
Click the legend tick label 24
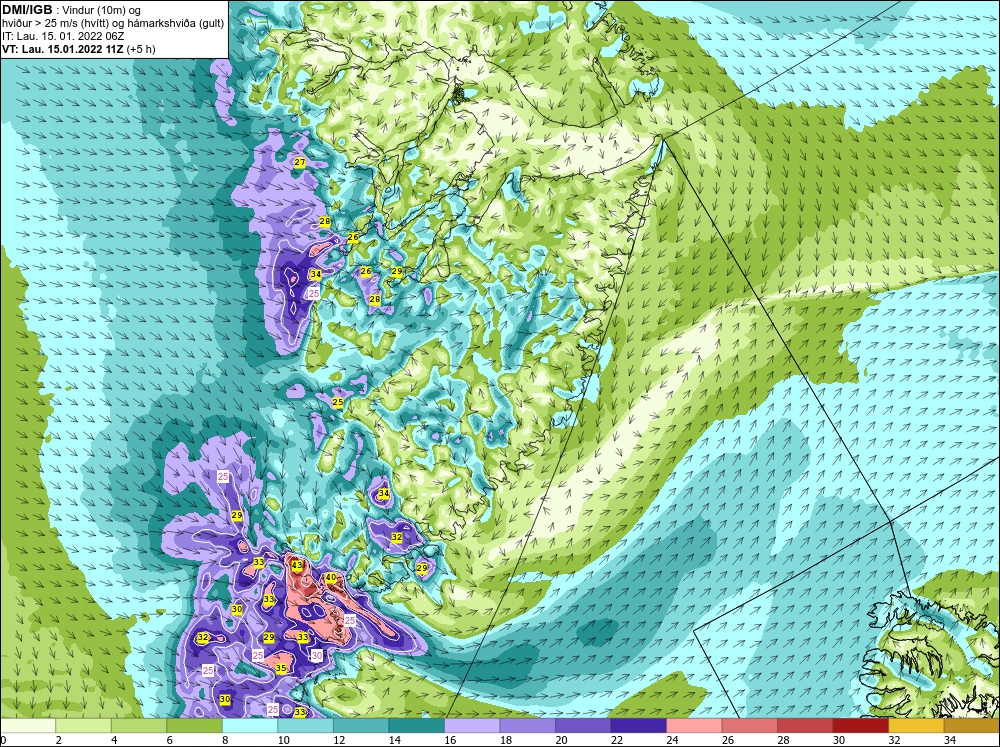(x=672, y=740)
